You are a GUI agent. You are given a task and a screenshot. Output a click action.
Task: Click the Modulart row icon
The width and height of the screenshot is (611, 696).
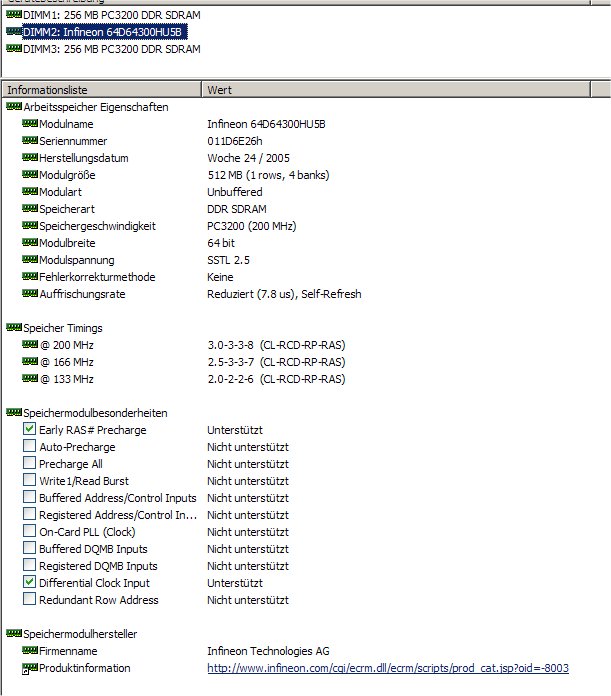pos(30,191)
